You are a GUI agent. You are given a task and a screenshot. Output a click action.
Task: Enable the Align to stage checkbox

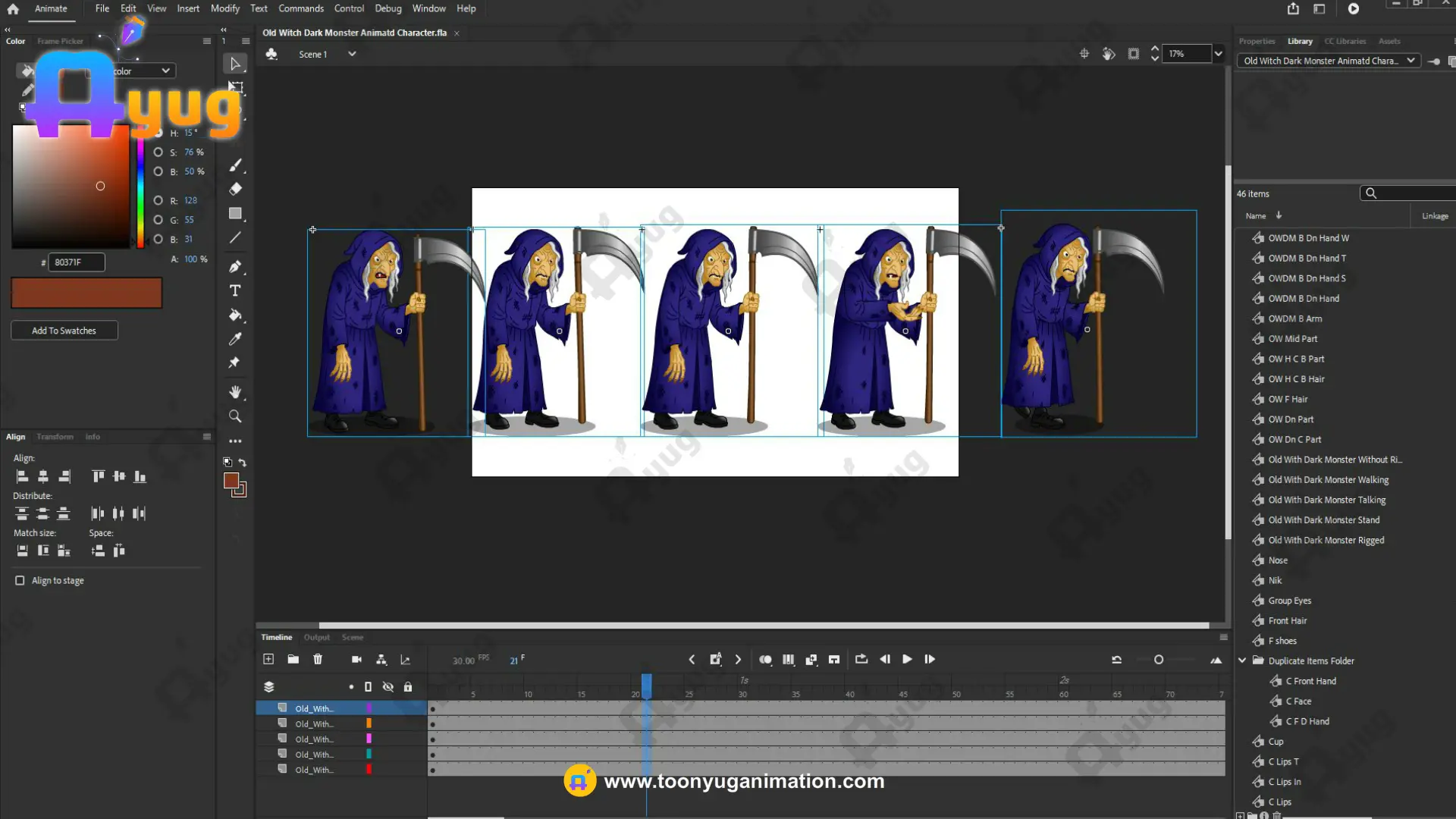pyautogui.click(x=20, y=581)
